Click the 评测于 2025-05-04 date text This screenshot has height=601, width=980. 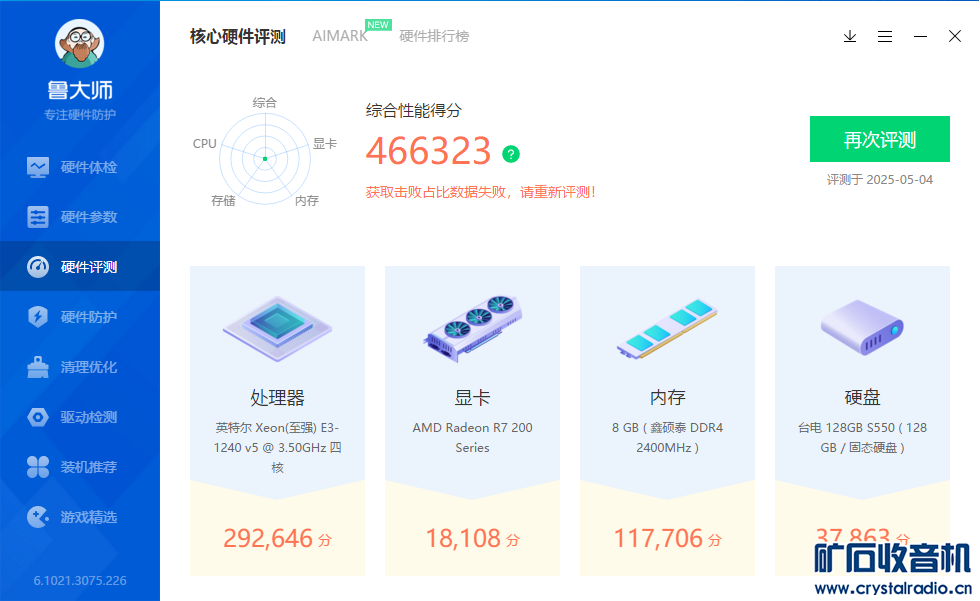pos(880,180)
